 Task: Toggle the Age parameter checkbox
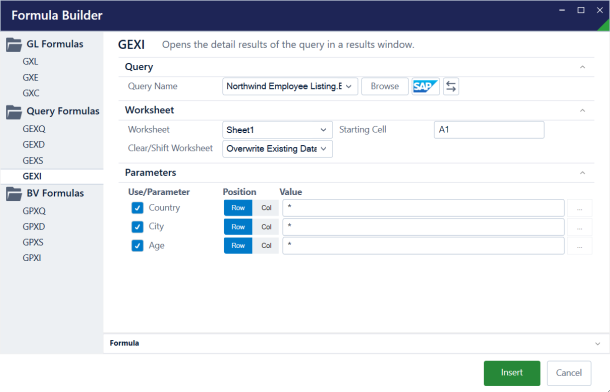click(137, 246)
